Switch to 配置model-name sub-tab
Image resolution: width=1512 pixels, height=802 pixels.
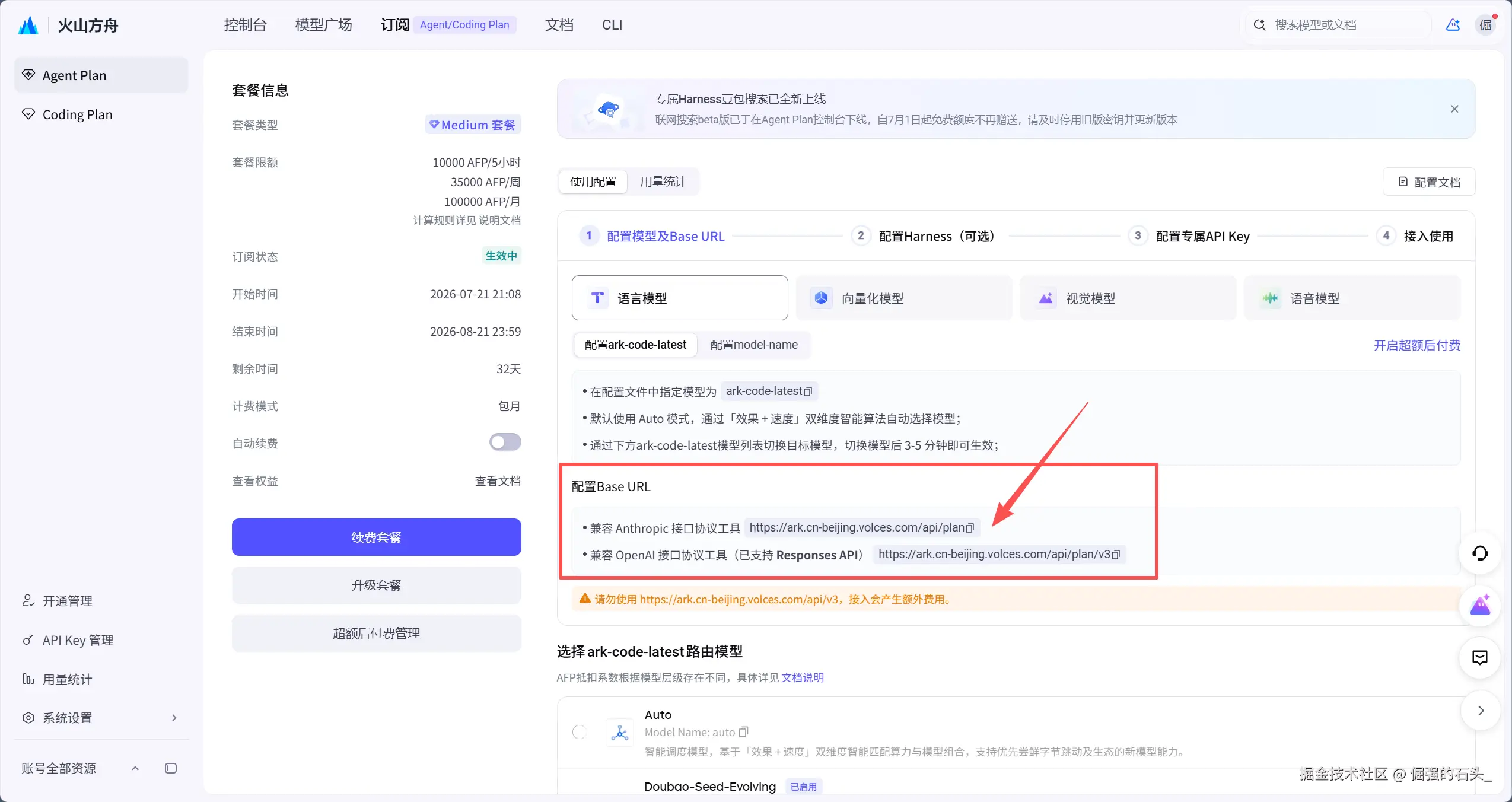pos(754,345)
